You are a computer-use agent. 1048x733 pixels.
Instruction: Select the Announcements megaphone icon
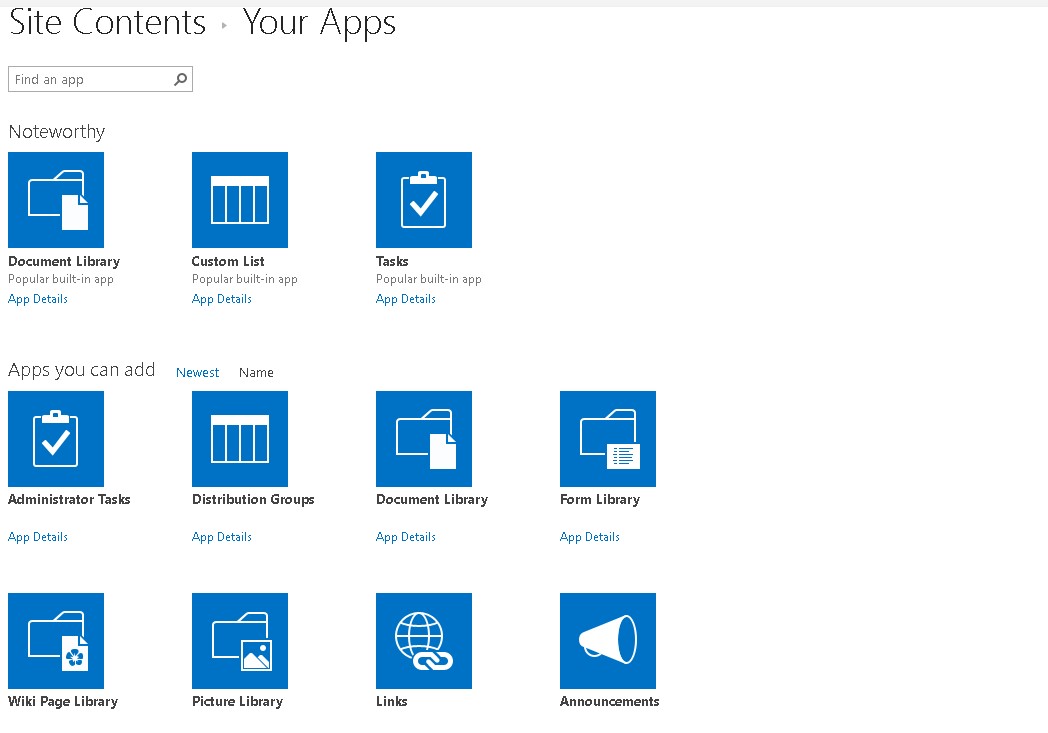point(608,641)
